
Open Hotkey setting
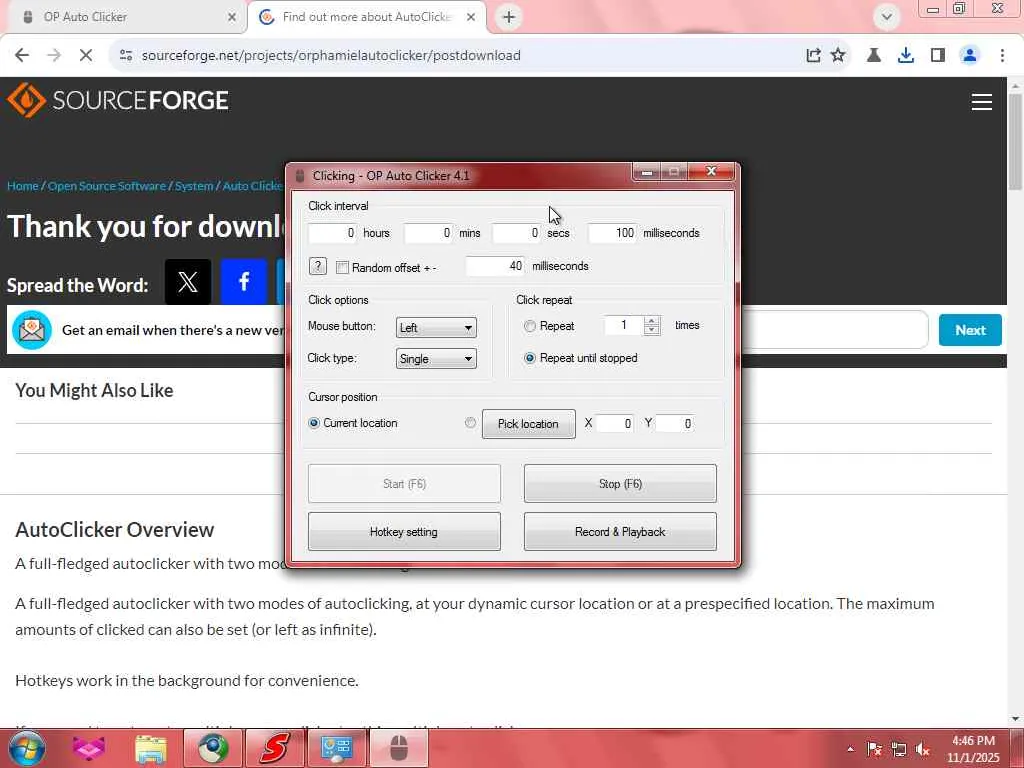[x=404, y=532]
